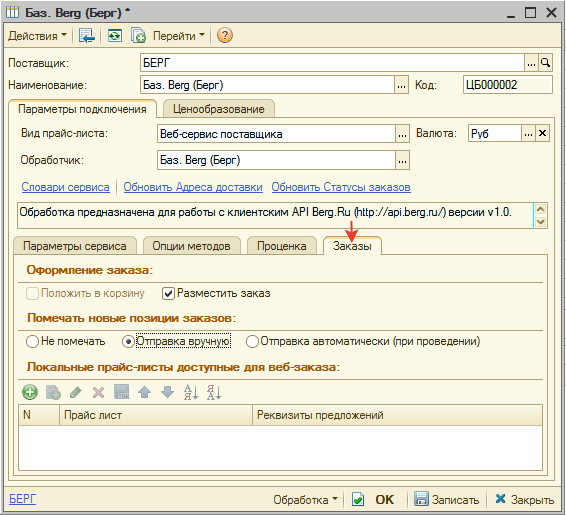
Task: Clear the Валюта field with X button
Action: [x=542, y=134]
